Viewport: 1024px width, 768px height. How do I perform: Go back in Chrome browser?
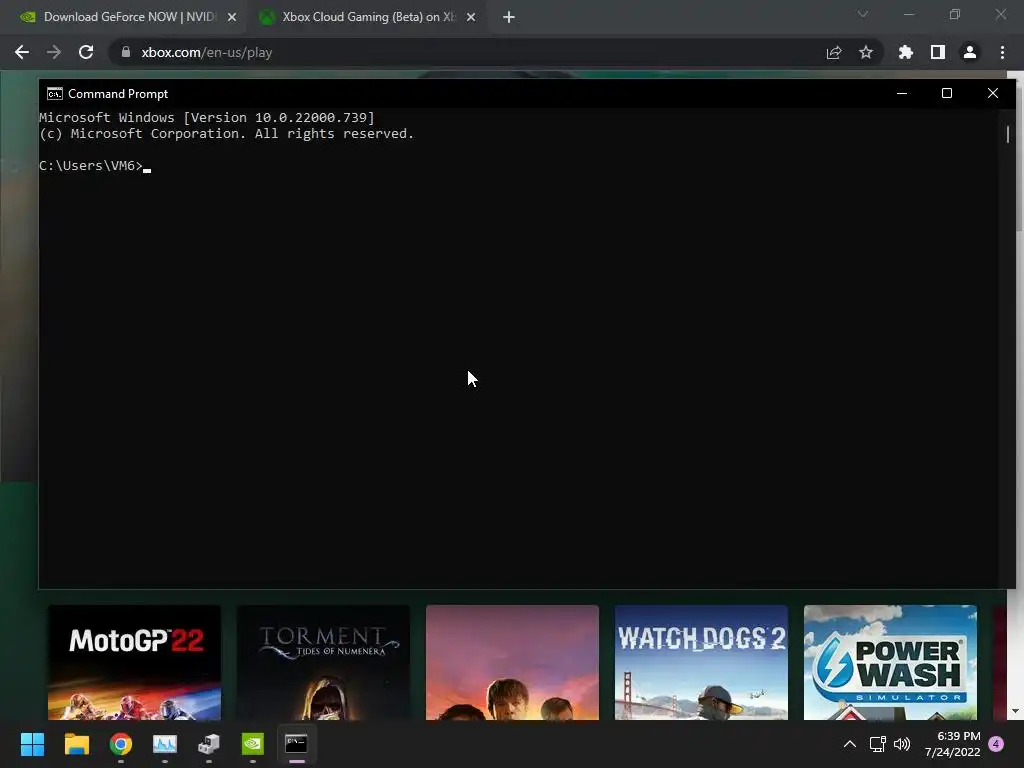tap(22, 52)
